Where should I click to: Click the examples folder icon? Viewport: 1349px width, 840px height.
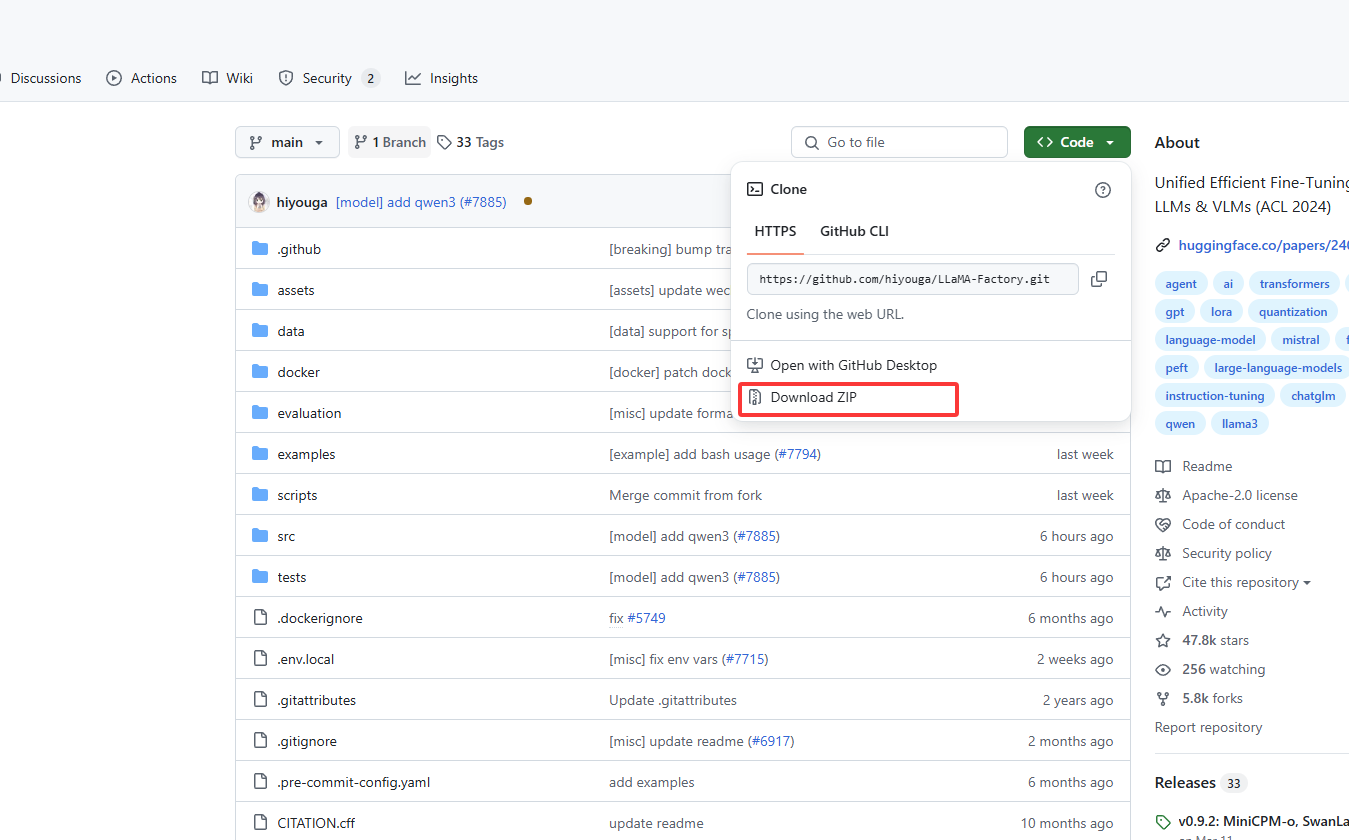260,454
